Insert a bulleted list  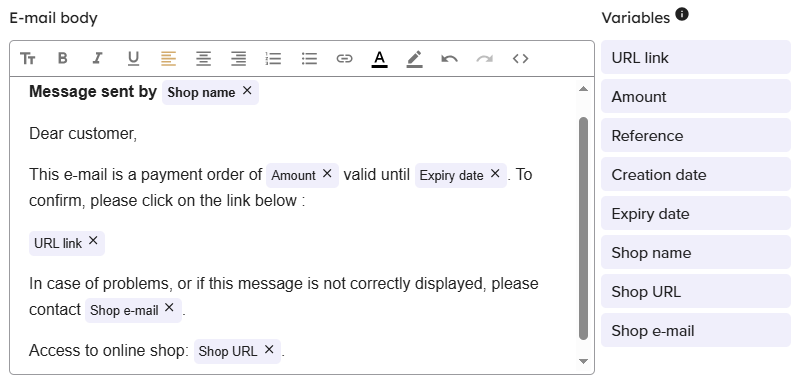tap(309, 59)
